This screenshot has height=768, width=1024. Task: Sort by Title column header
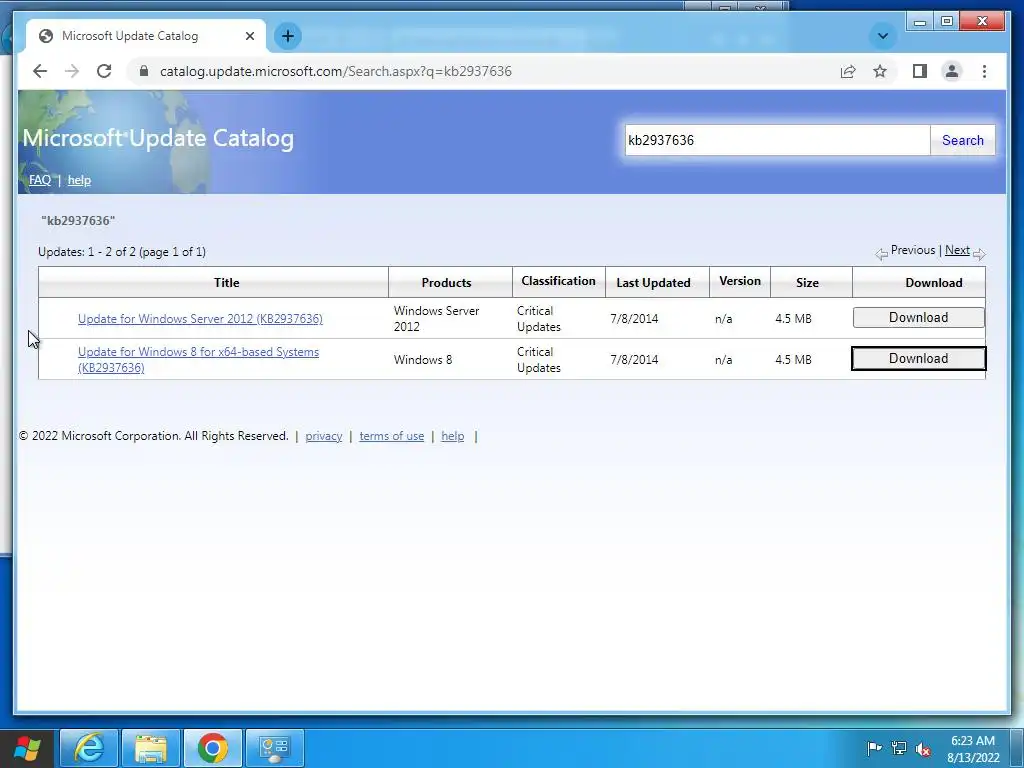click(x=227, y=283)
